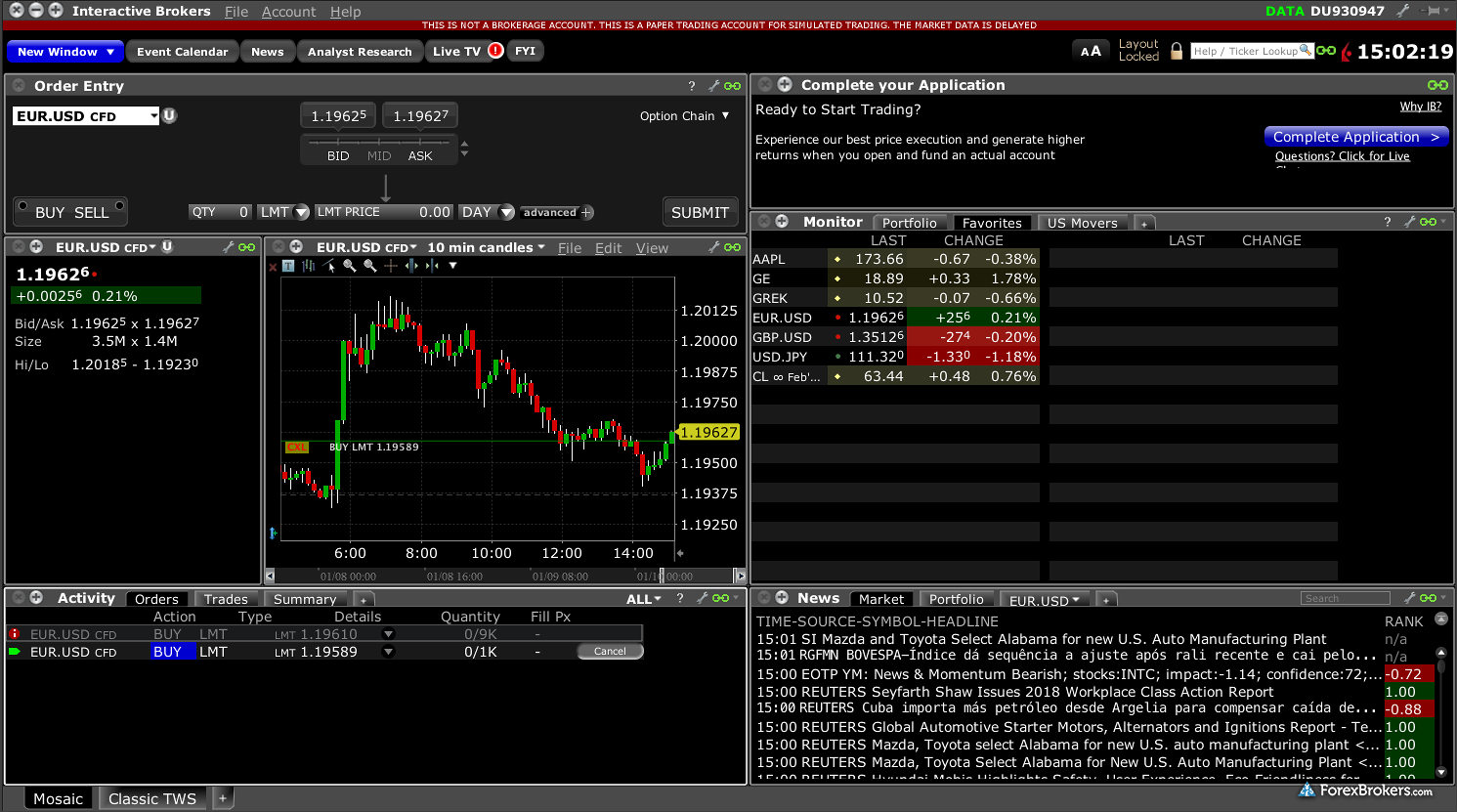
Task: Open the News panel wrench icon
Action: pos(1409,598)
